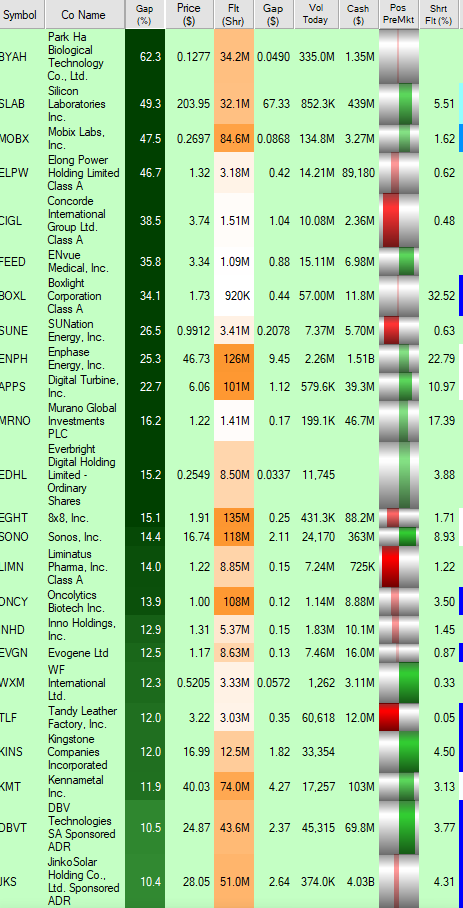Click TLF red premarket position bar

(389, 718)
